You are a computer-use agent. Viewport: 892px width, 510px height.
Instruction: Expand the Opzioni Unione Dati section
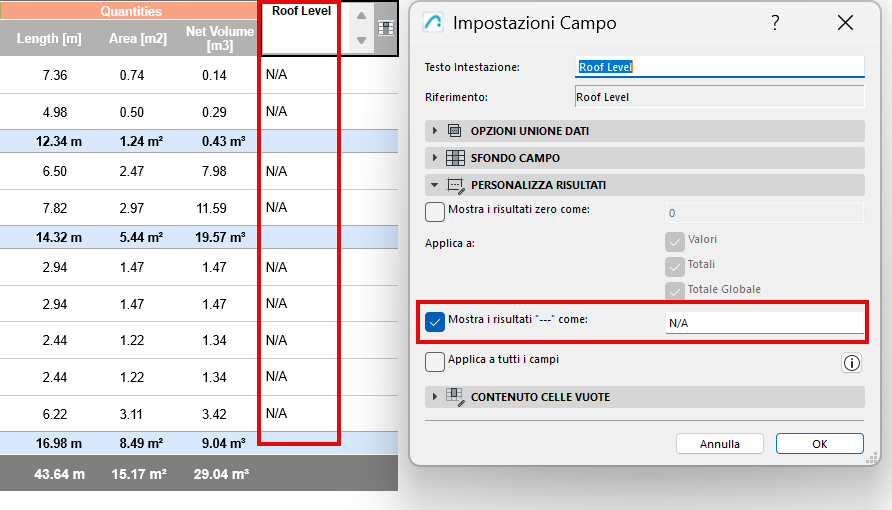[x=435, y=131]
